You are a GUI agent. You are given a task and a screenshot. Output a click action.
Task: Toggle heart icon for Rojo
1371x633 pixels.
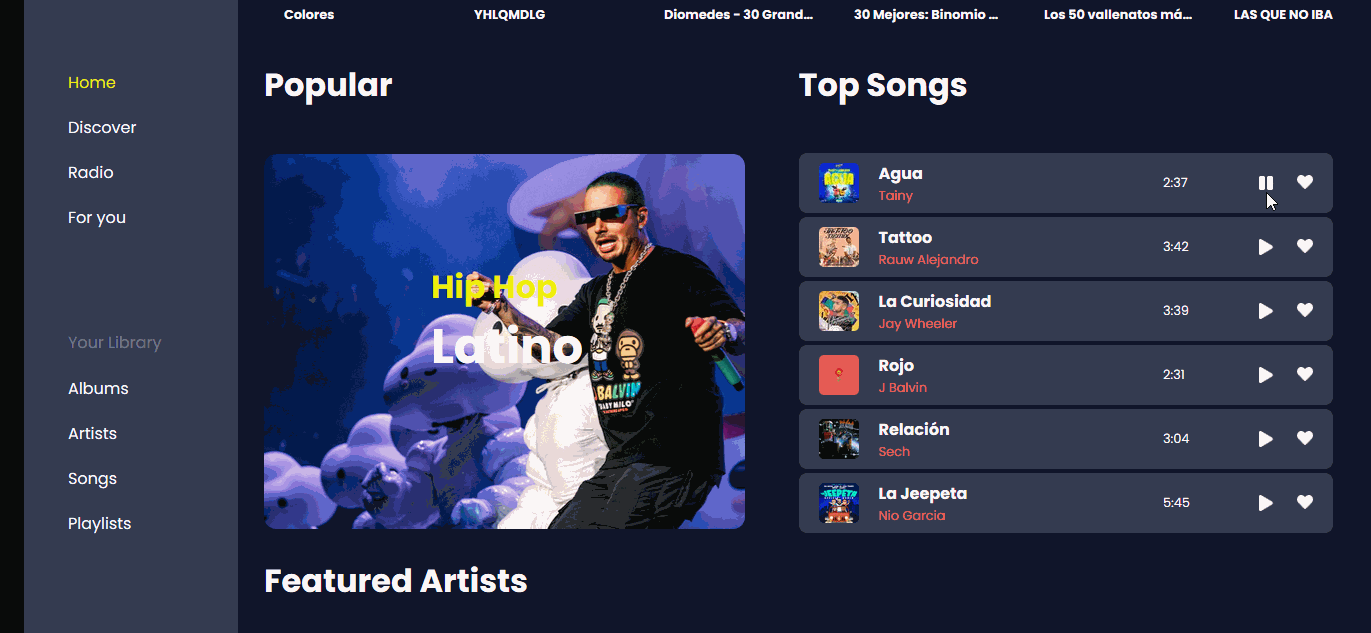(1305, 374)
